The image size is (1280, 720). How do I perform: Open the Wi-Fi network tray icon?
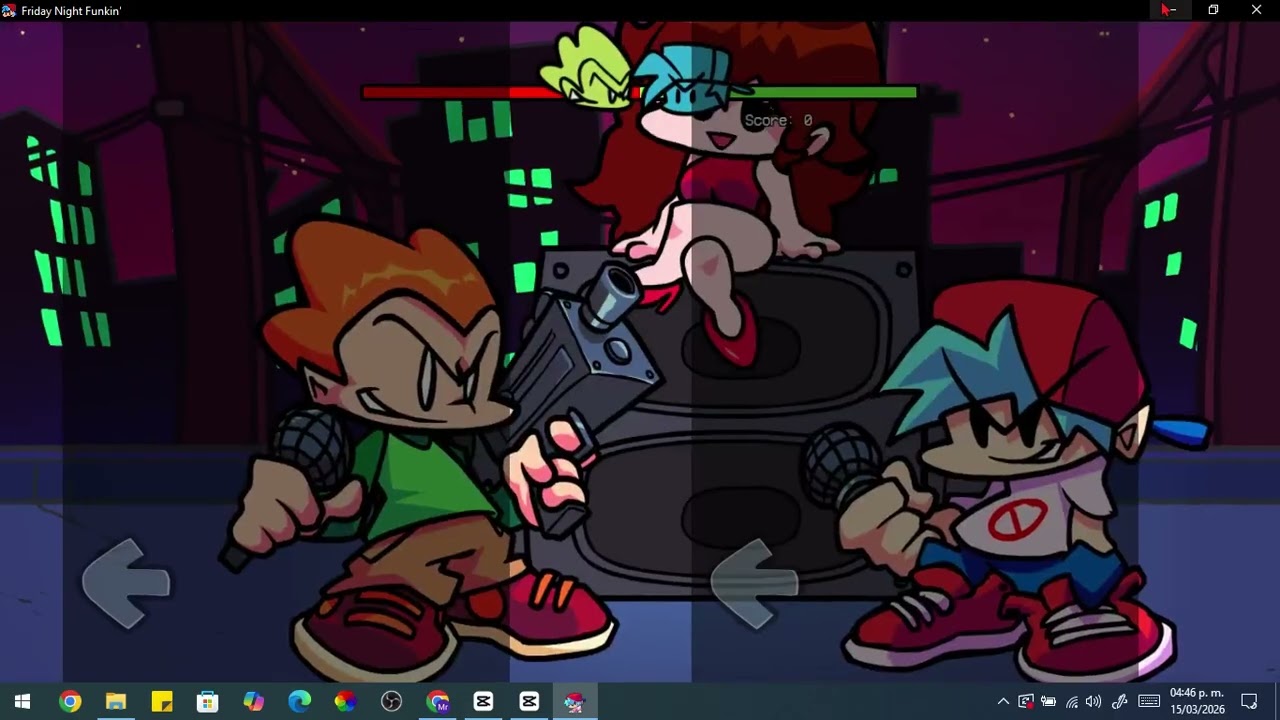1071,702
